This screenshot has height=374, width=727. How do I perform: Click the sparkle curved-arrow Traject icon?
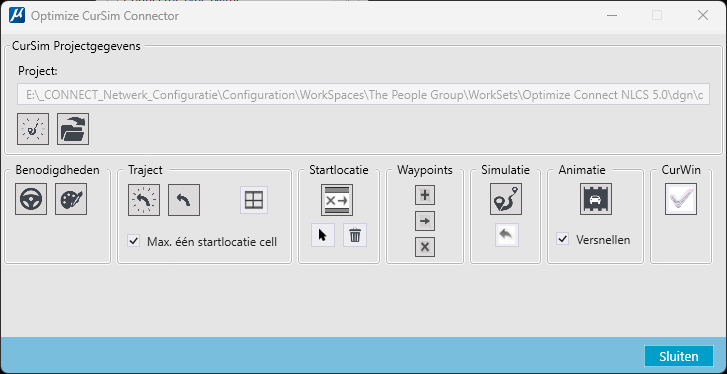tap(144, 200)
